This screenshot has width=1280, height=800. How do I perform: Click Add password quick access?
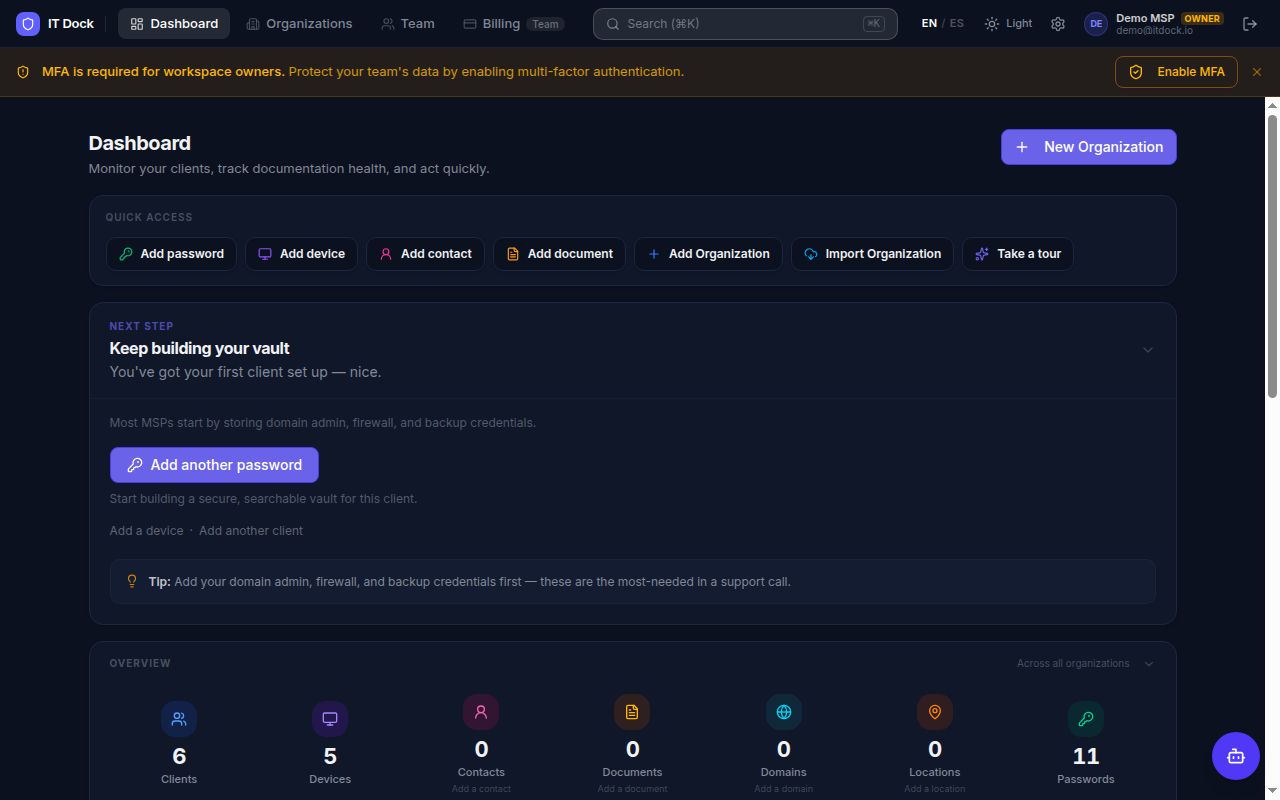[172, 254]
